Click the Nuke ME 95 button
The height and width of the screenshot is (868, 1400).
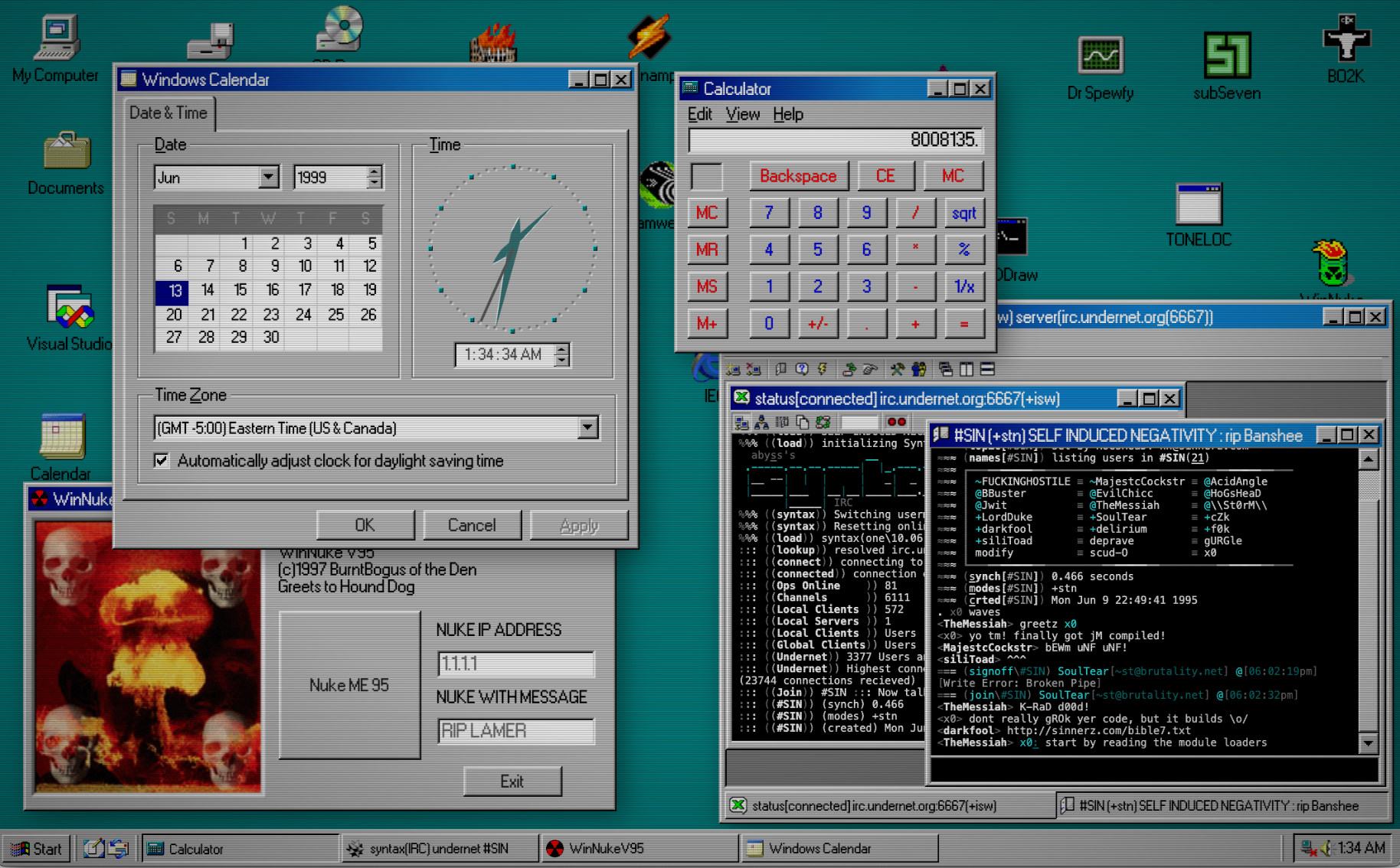tap(349, 685)
